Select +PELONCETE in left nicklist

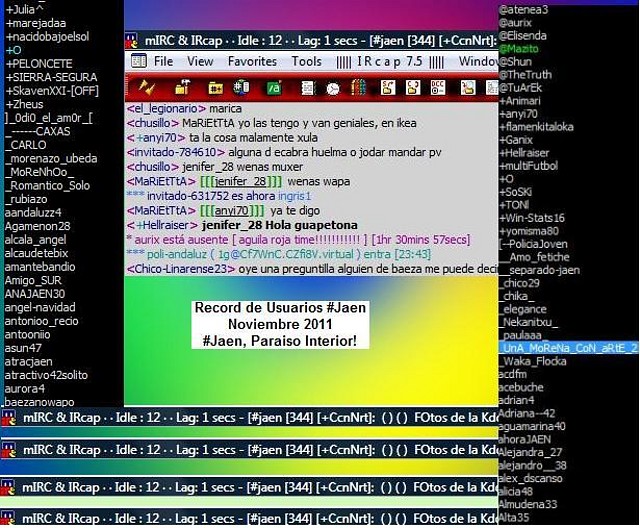tap(39, 64)
